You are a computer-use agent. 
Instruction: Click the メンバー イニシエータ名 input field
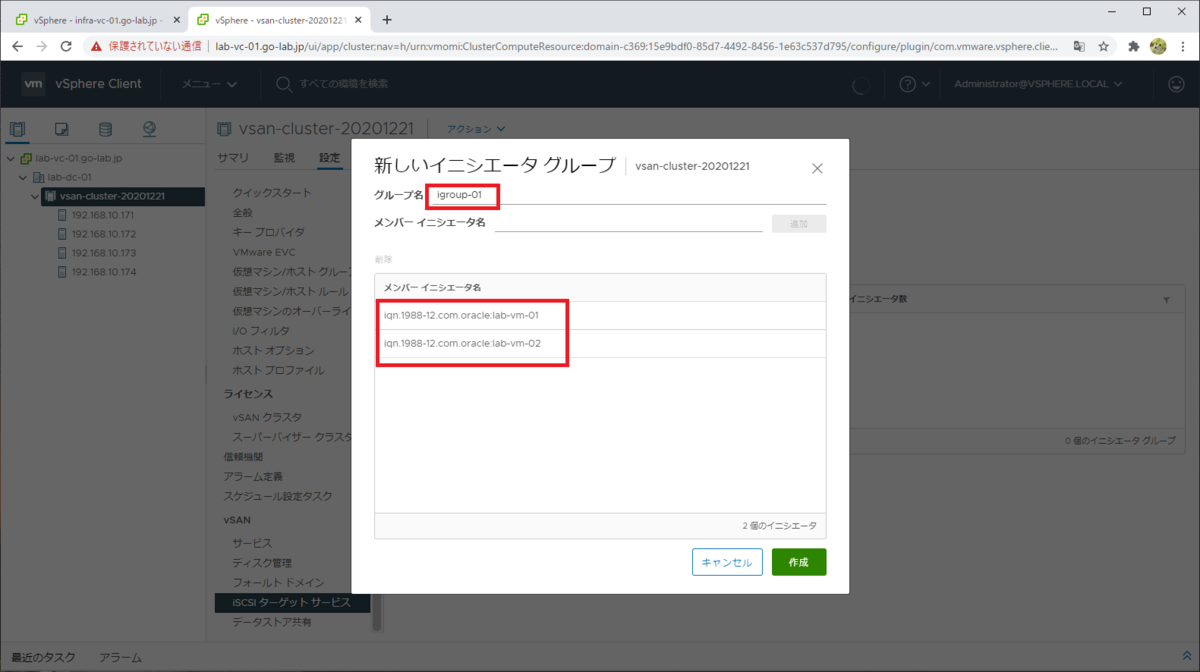pyautogui.click(x=628, y=222)
